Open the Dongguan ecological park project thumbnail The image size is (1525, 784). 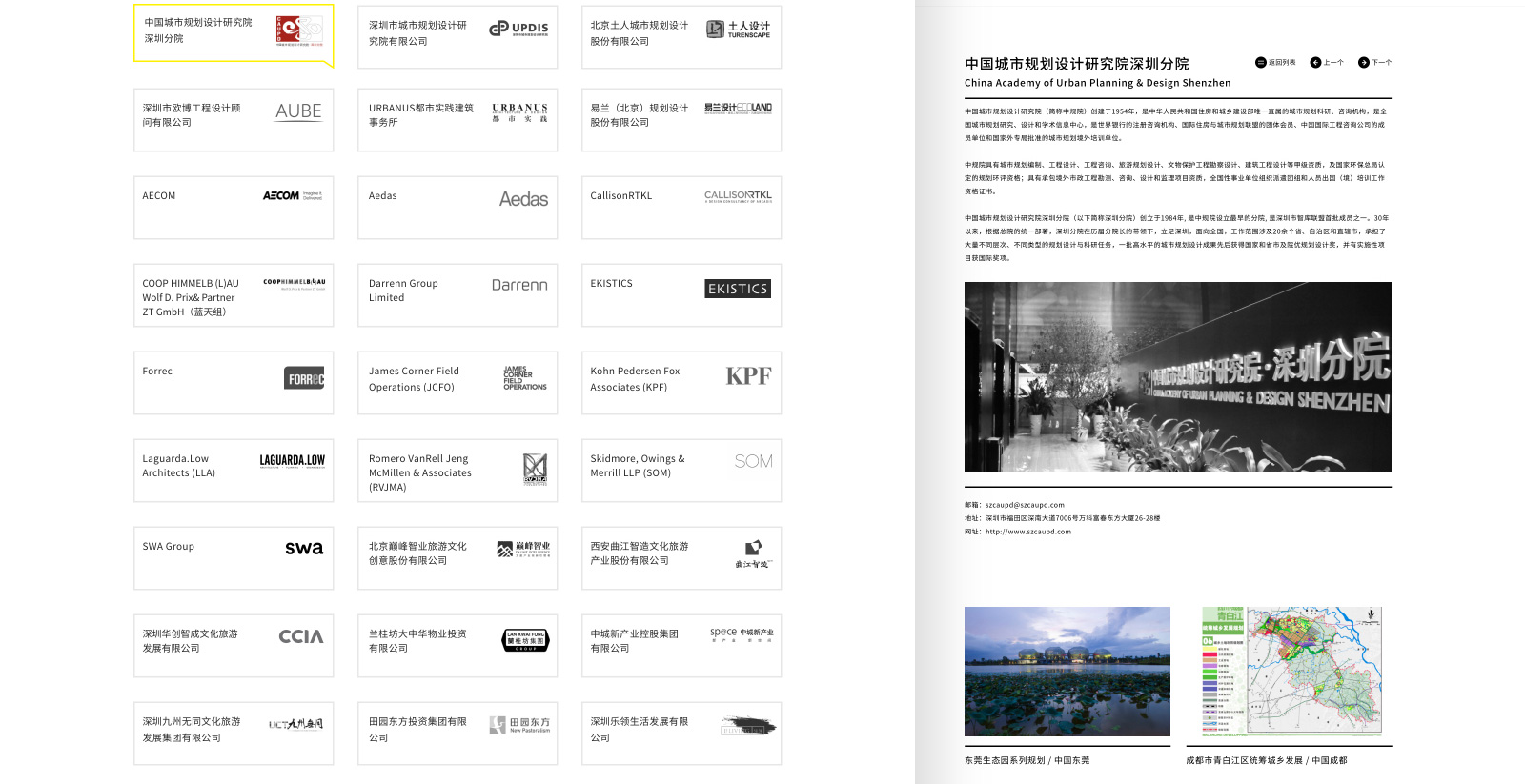pos(1067,671)
